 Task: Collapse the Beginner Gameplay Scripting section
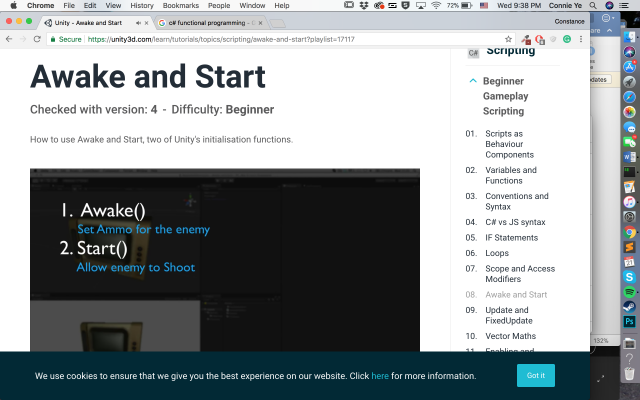[x=473, y=81]
